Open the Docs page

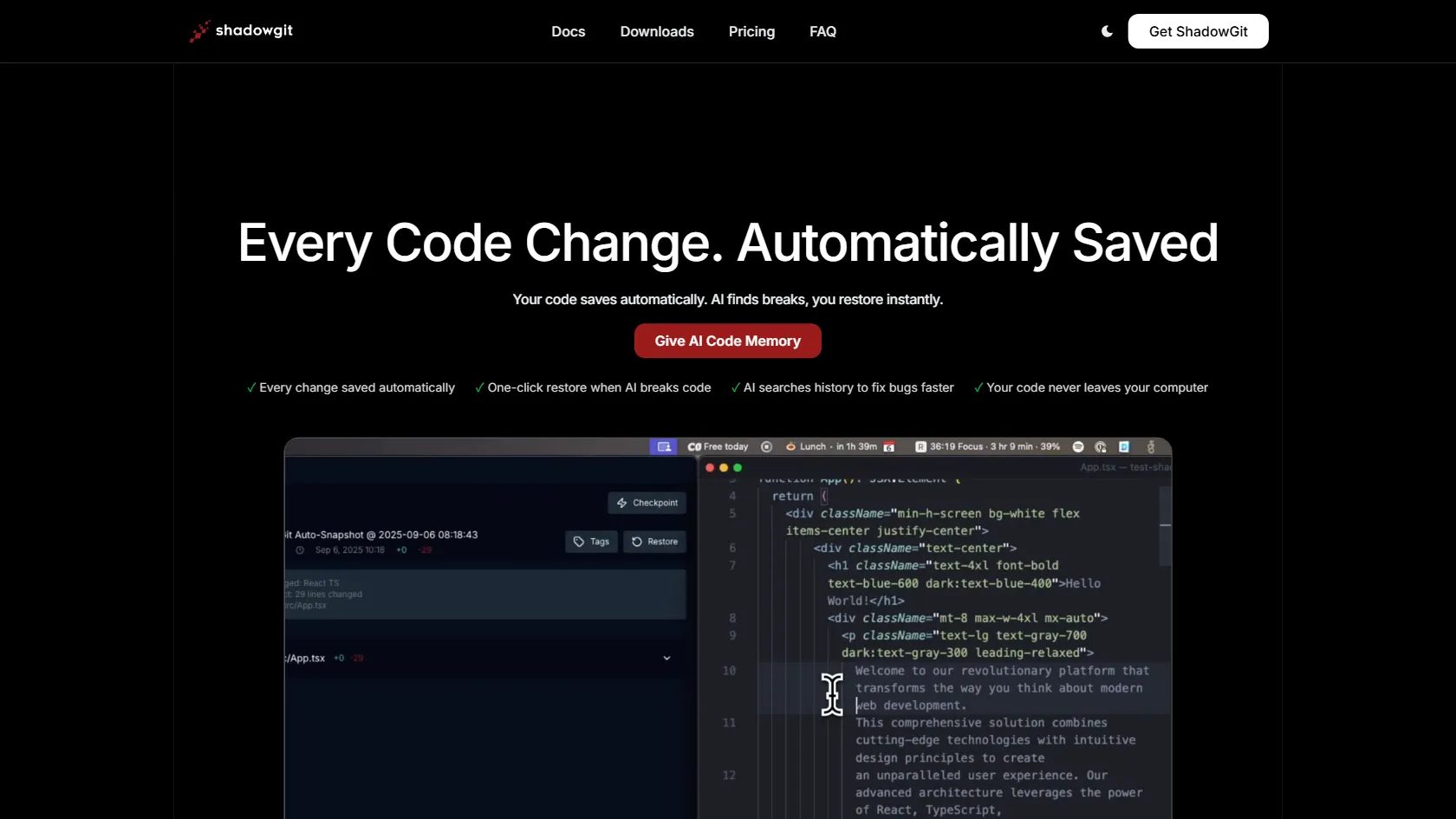568,31
